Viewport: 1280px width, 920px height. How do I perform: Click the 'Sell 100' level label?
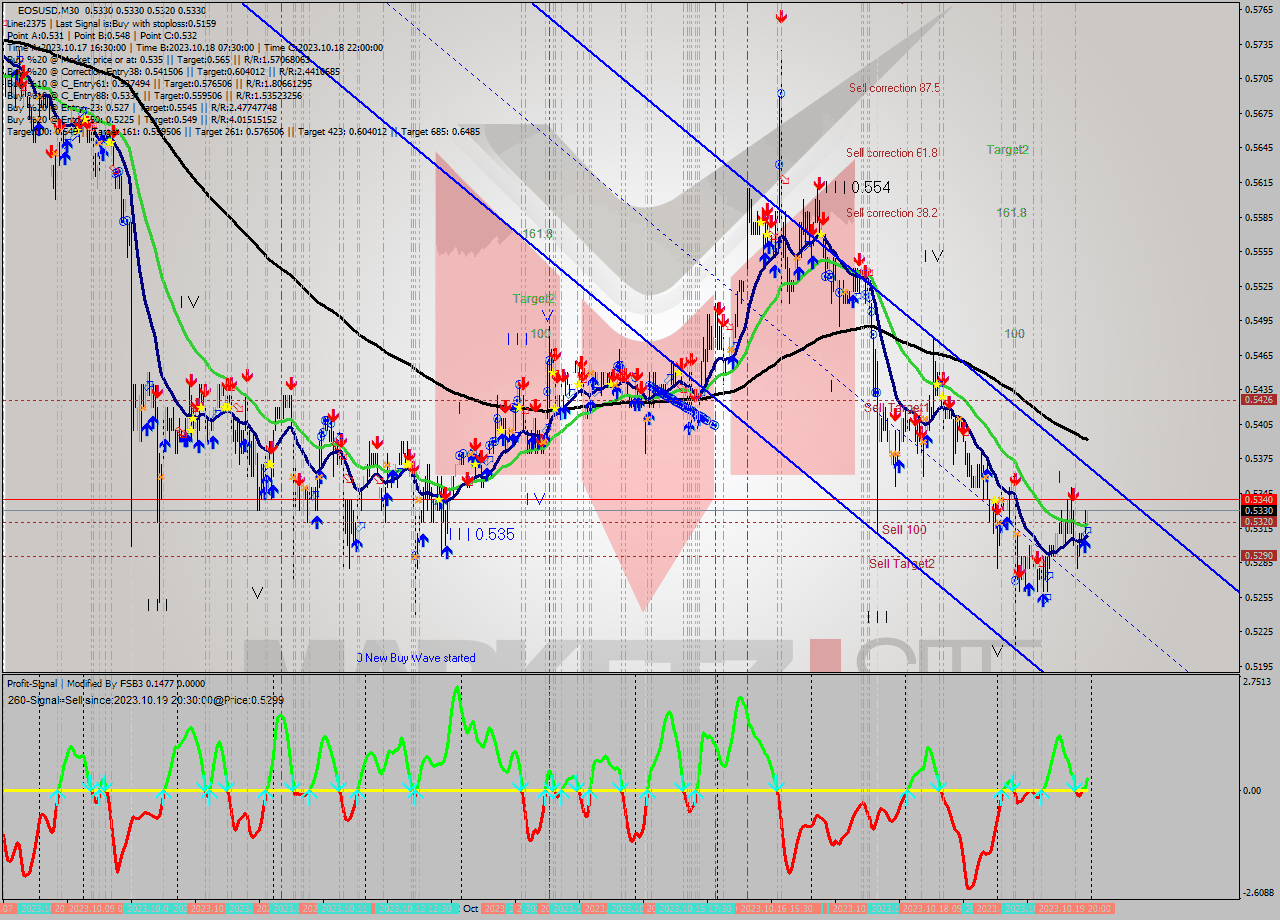903,529
